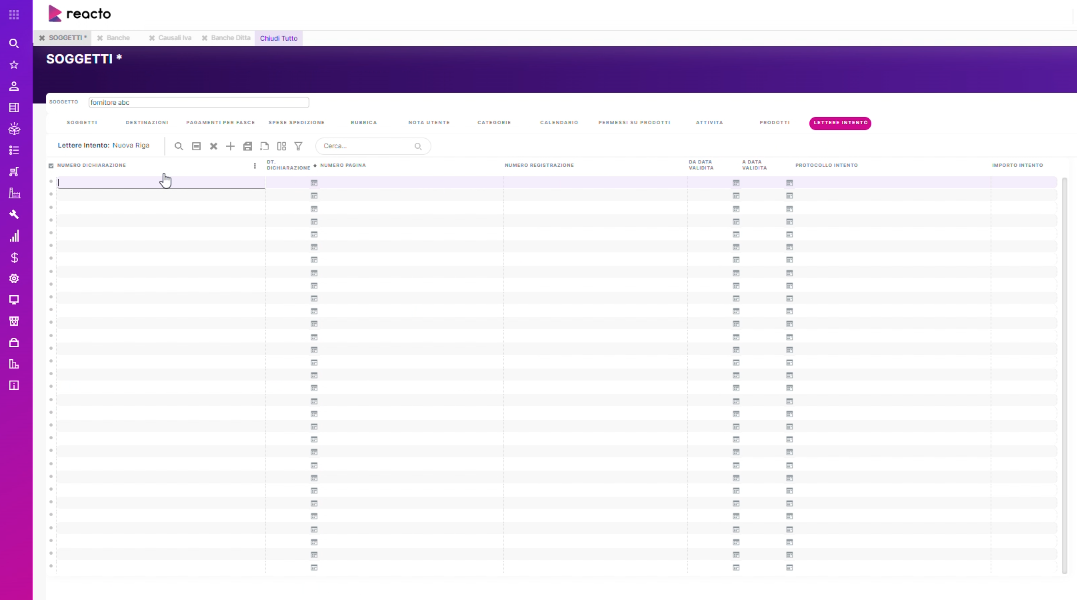1077x600 pixels.
Task: Close the Banche Ditta tab with X
Action: [x=205, y=38]
